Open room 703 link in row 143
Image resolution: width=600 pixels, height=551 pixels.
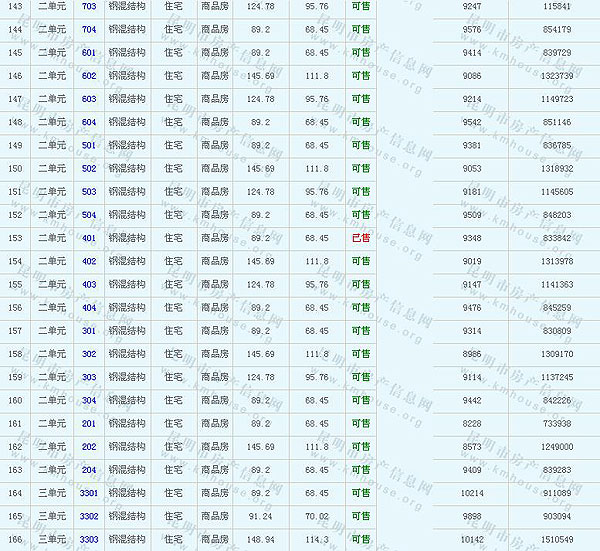[89, 6]
